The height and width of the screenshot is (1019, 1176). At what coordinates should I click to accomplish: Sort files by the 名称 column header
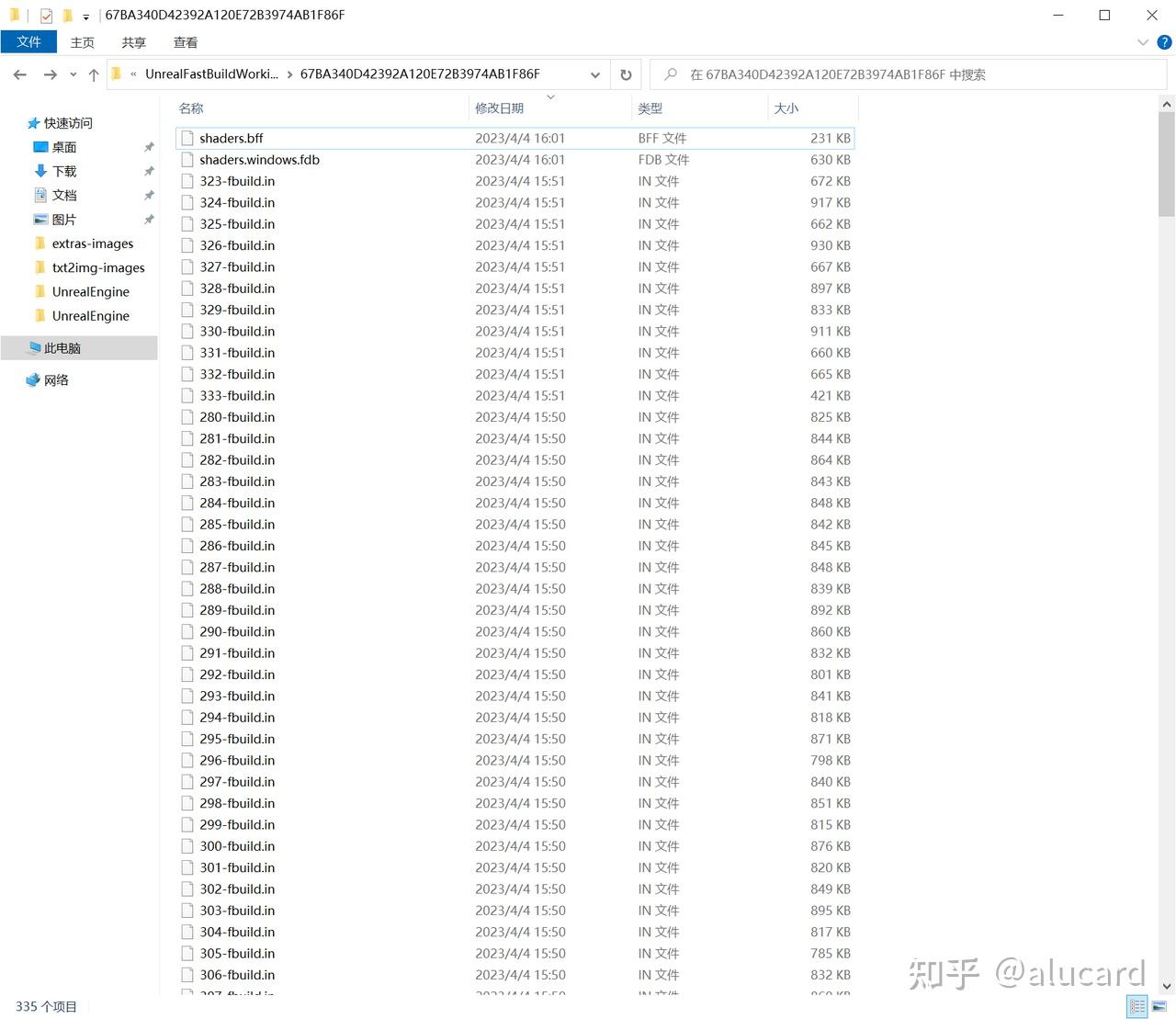coord(190,108)
